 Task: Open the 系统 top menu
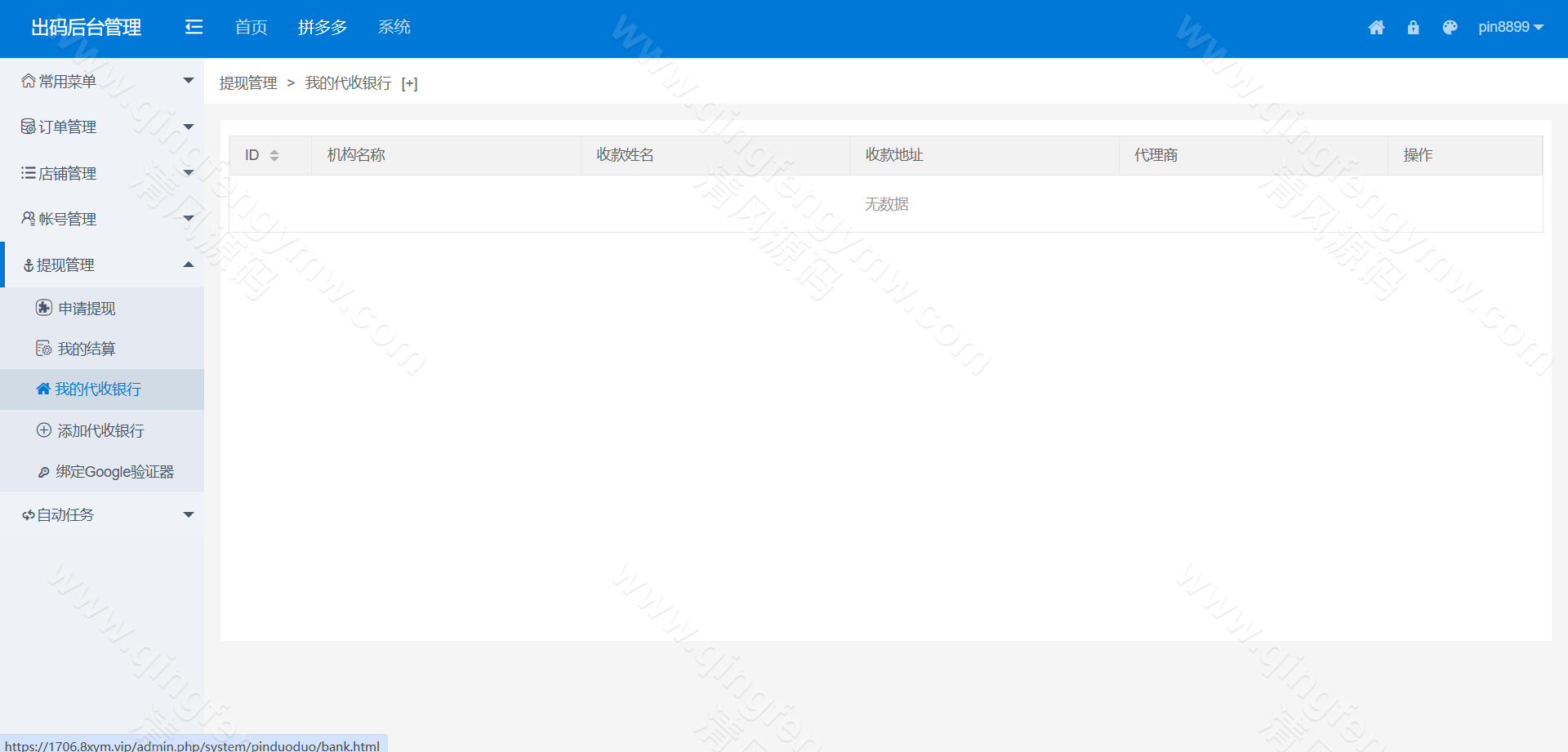pos(394,28)
